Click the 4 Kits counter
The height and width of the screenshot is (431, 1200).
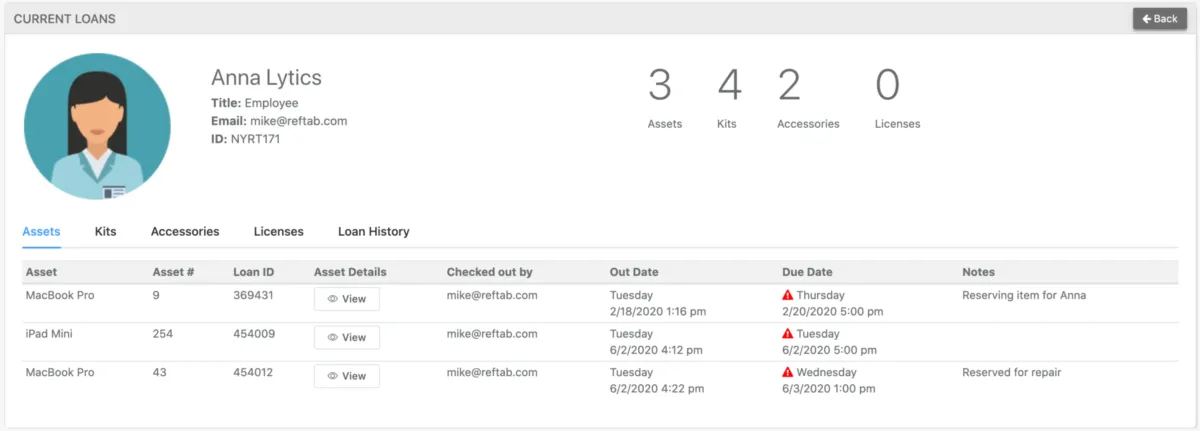[729, 97]
